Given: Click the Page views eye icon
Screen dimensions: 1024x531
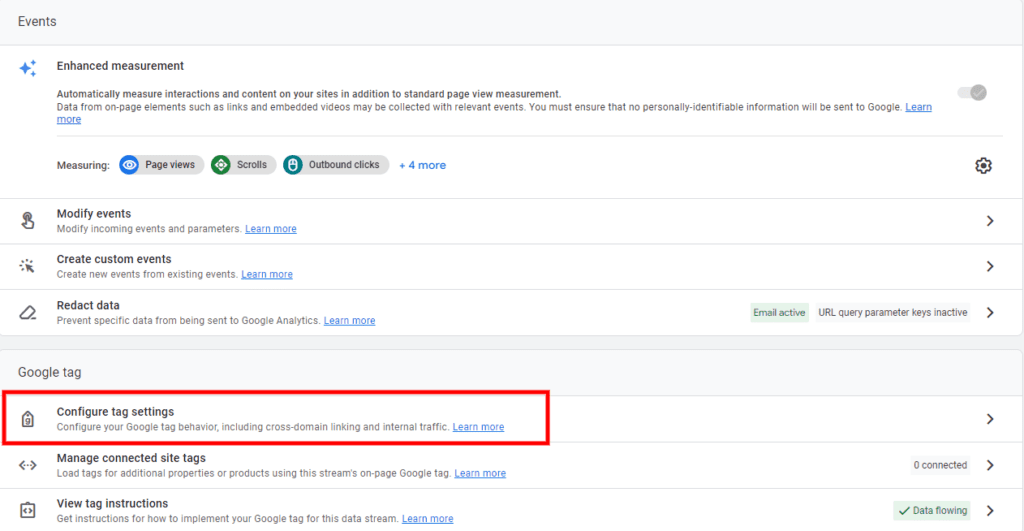Looking at the screenshot, I should [129, 165].
